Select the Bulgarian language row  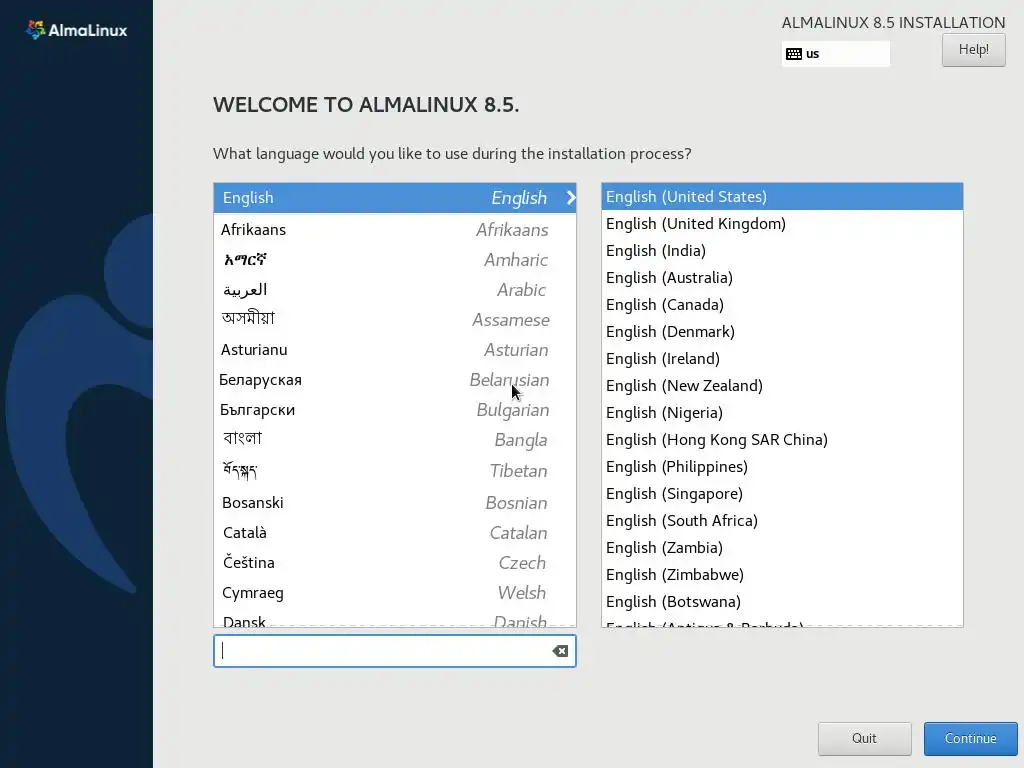(x=394, y=410)
